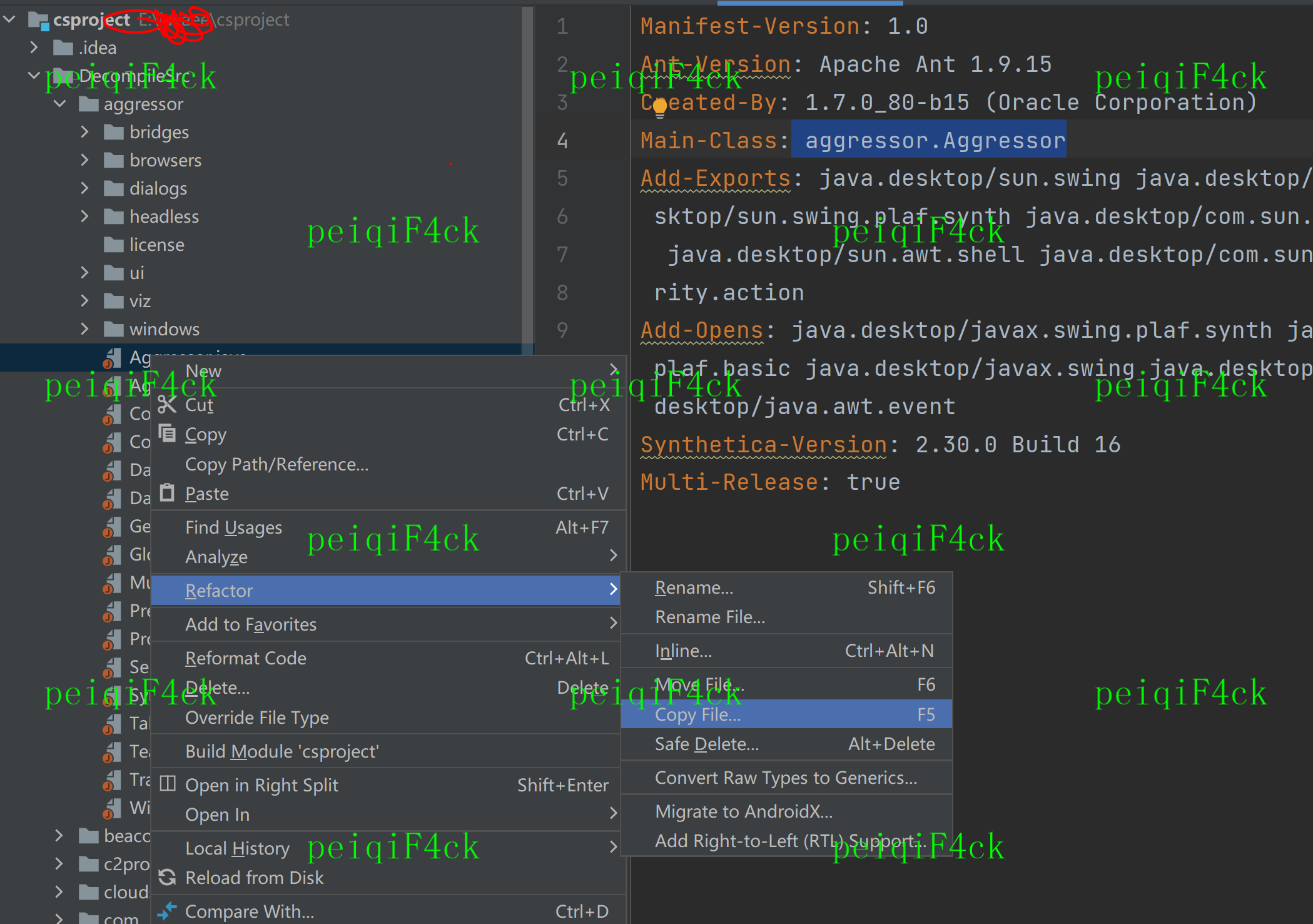Image resolution: width=1313 pixels, height=924 pixels.
Task: Expand the windows folder arrow
Action: [85, 329]
